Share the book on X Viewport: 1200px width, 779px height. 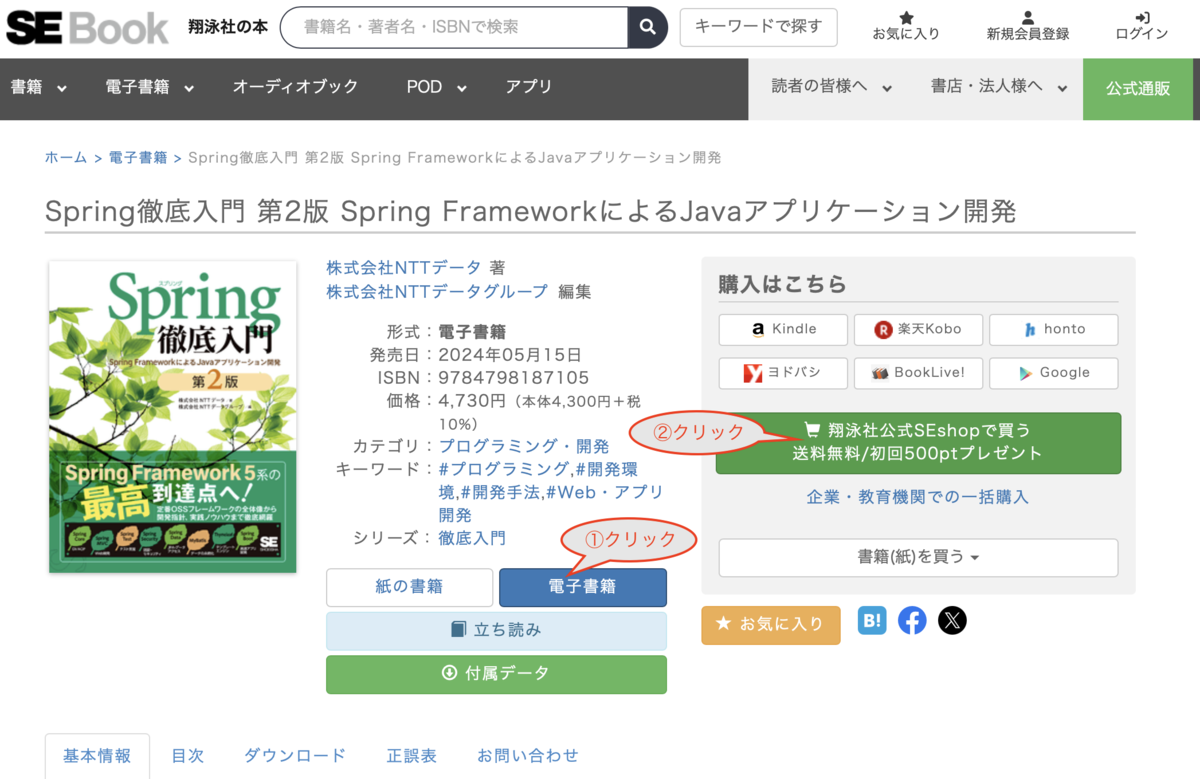coord(952,620)
